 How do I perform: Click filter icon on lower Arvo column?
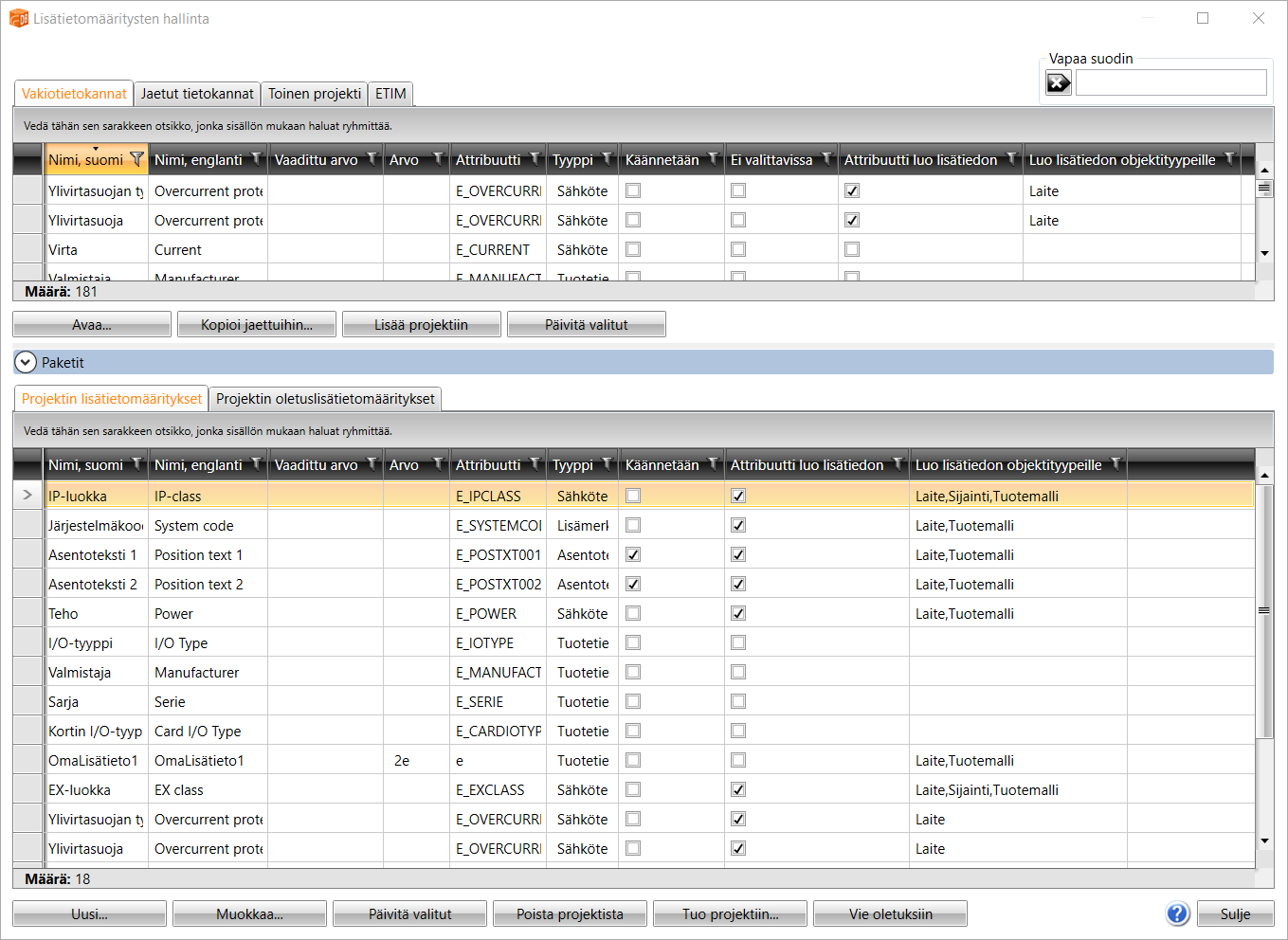pyautogui.click(x=438, y=464)
